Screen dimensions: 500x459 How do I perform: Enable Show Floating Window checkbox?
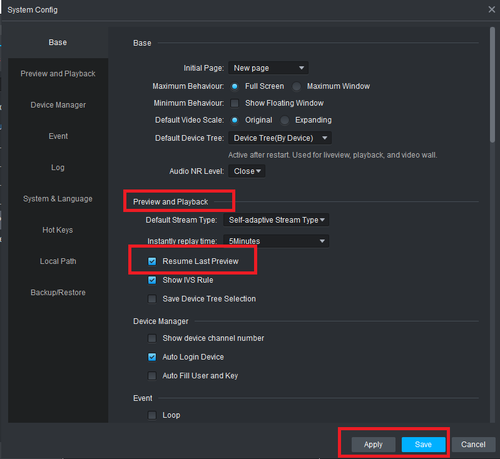point(235,103)
